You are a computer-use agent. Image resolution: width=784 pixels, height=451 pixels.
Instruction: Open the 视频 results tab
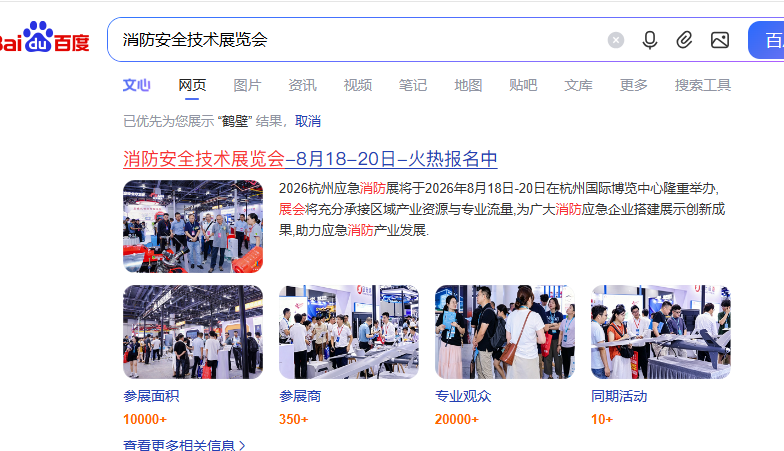pos(358,85)
